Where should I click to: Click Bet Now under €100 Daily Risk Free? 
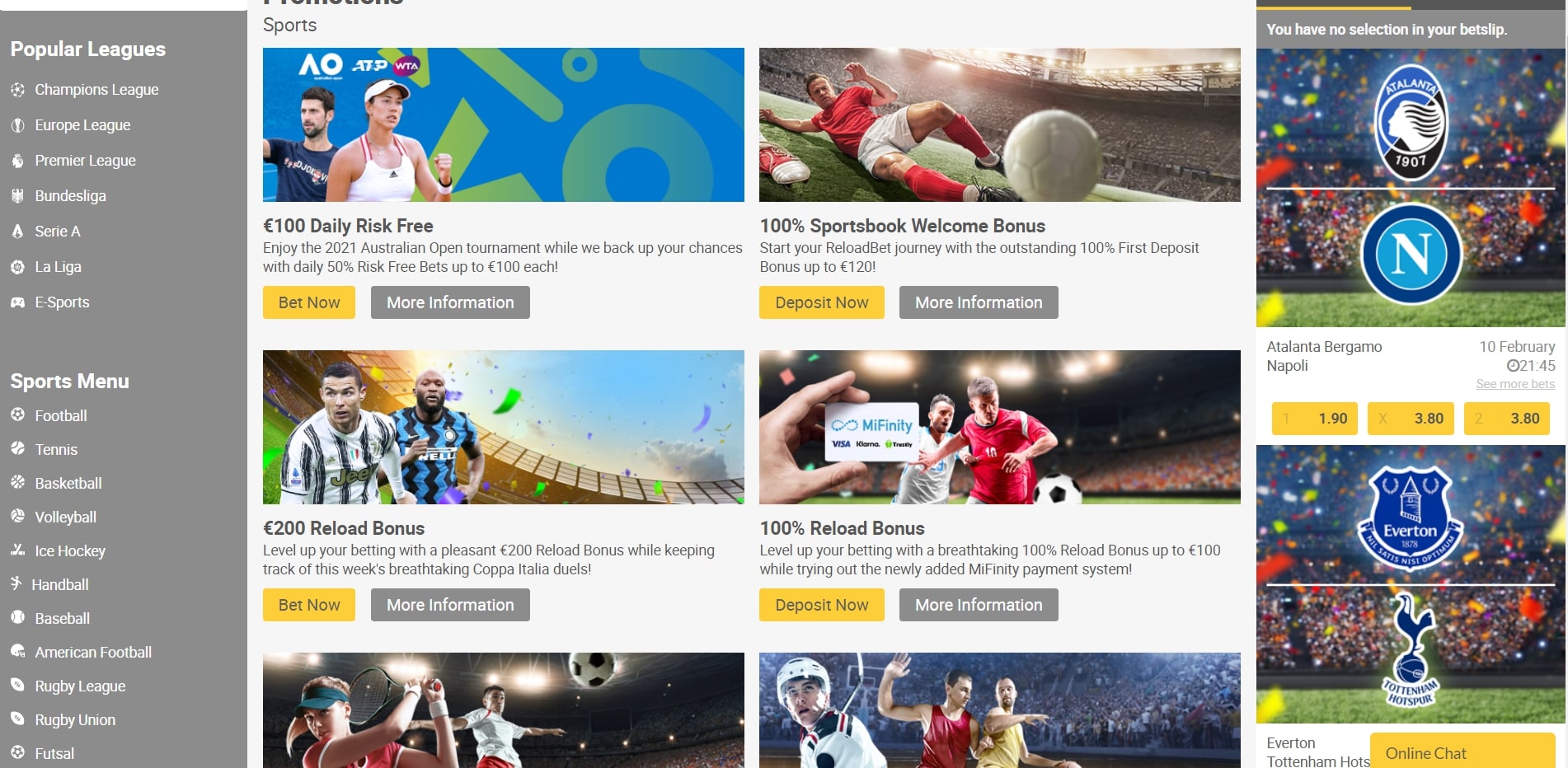[x=309, y=302]
